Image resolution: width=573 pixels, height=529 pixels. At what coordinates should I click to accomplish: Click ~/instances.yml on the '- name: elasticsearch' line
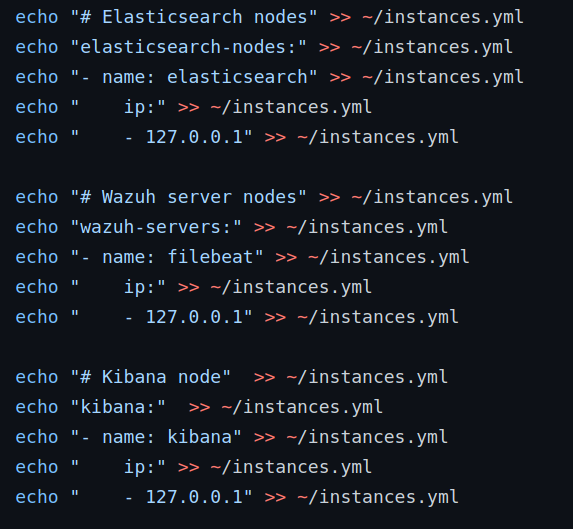pos(443,77)
